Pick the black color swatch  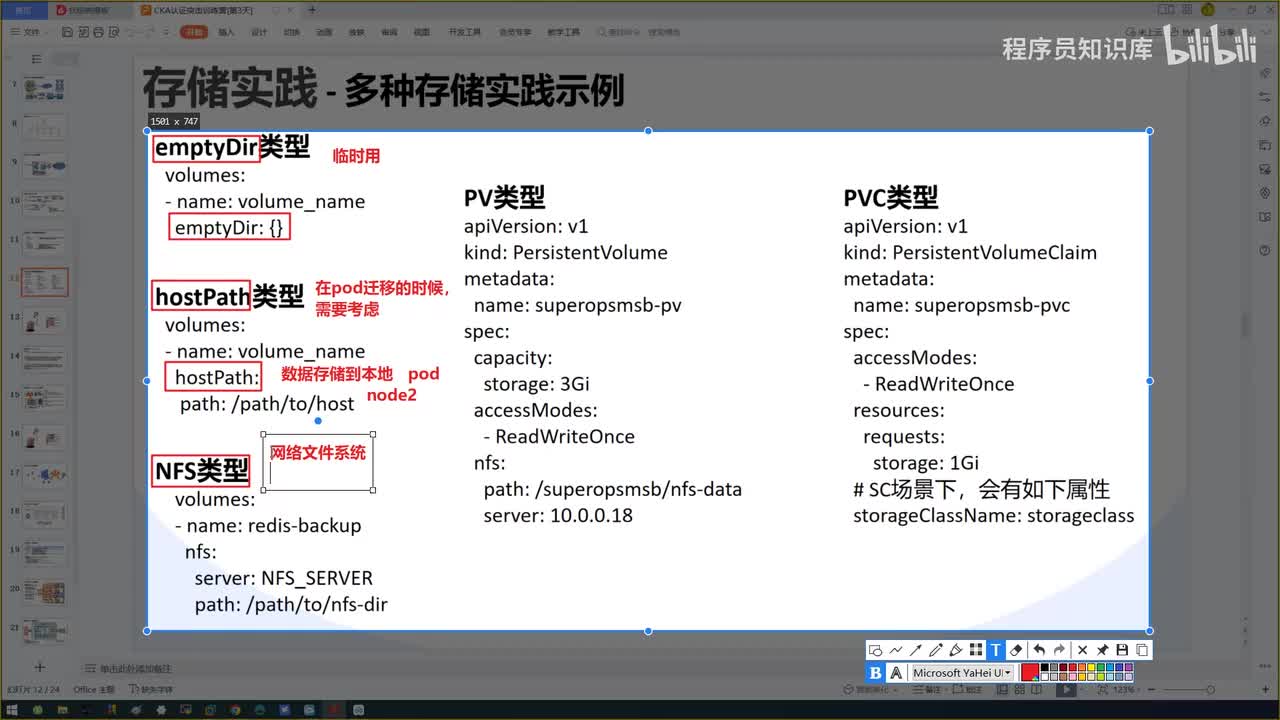click(1045, 667)
